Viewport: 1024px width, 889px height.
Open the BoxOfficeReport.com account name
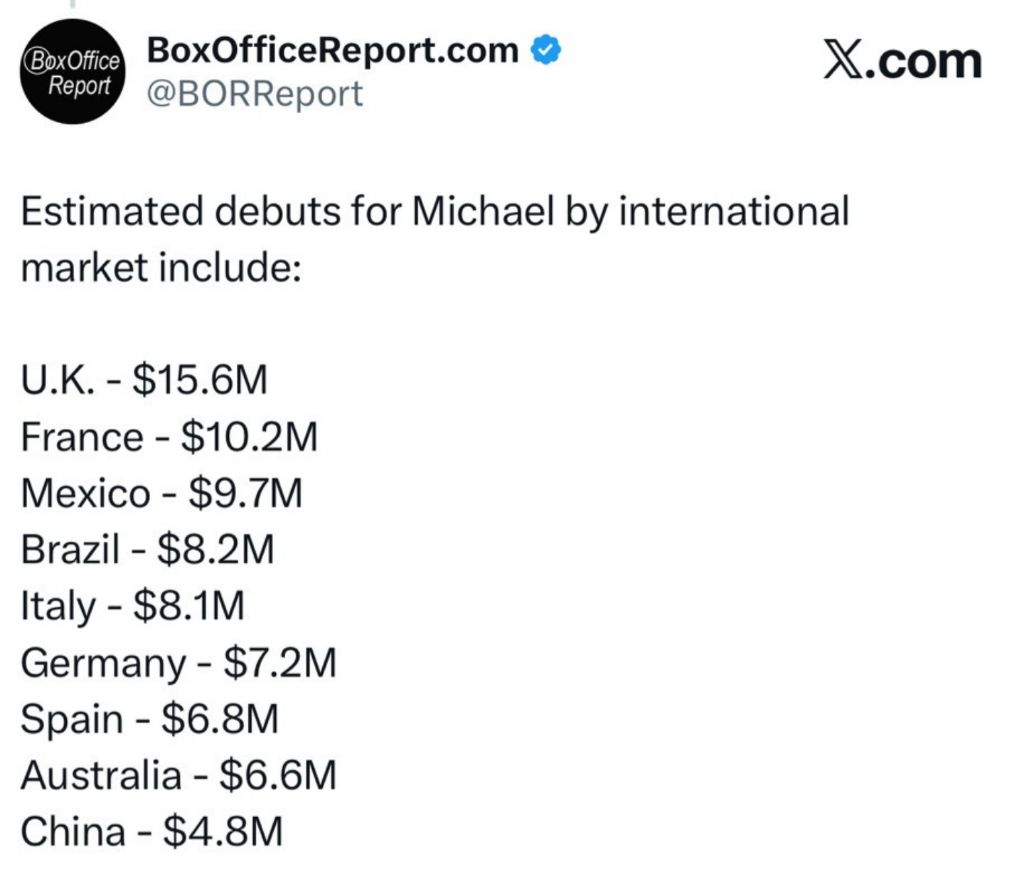coord(333,49)
